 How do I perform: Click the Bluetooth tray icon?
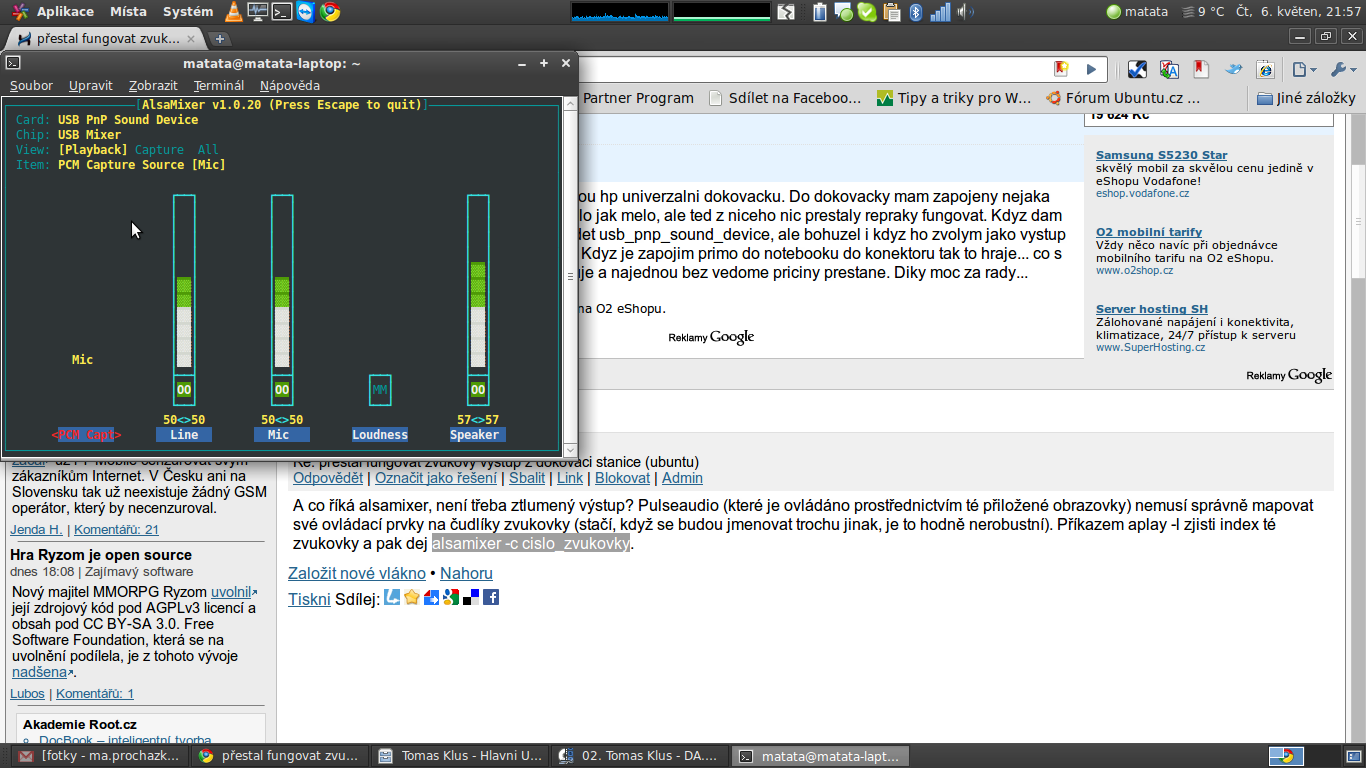click(915, 12)
